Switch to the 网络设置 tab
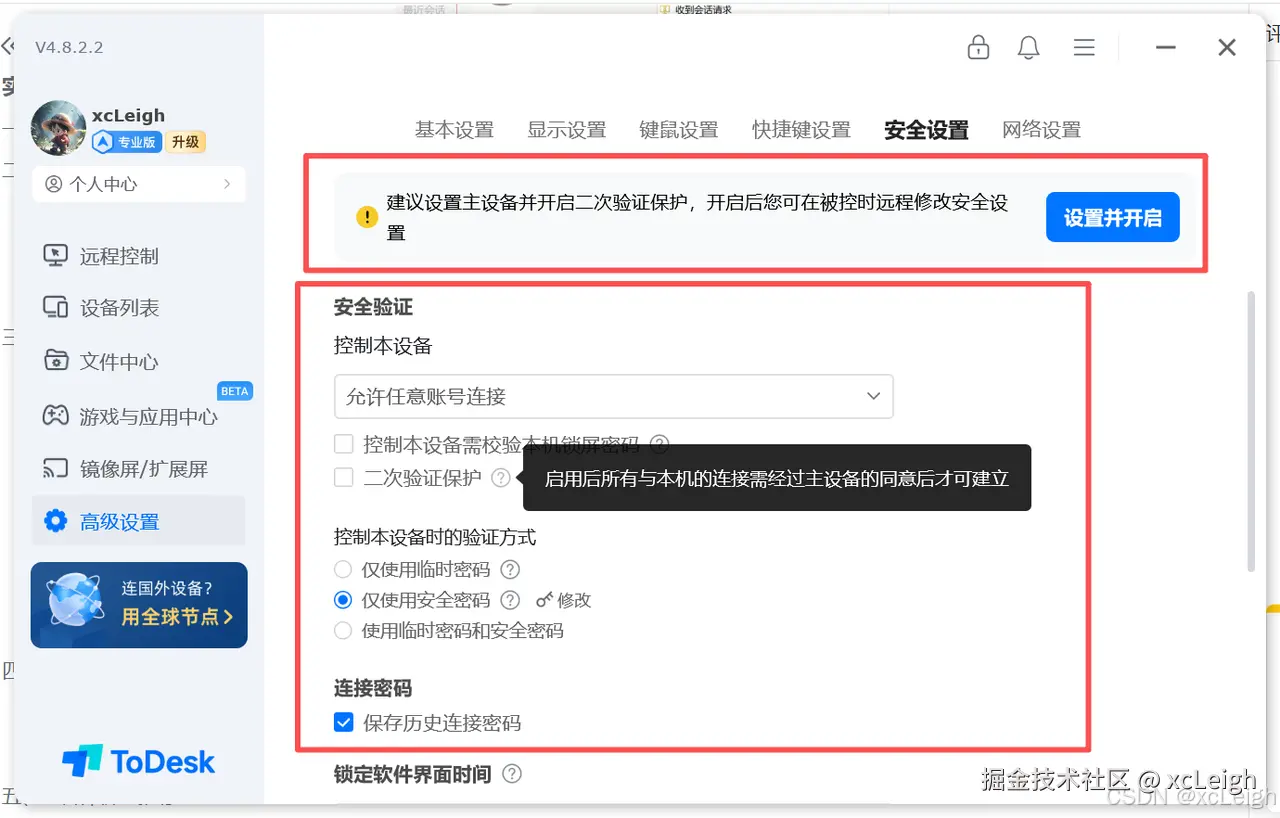Image resolution: width=1280 pixels, height=818 pixels. (1040, 129)
